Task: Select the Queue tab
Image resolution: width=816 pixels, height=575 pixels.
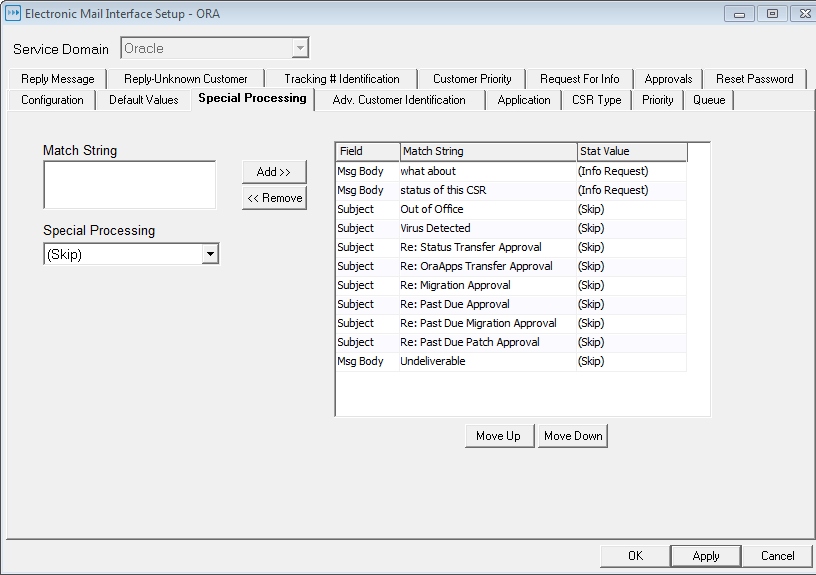Action: pos(709,100)
